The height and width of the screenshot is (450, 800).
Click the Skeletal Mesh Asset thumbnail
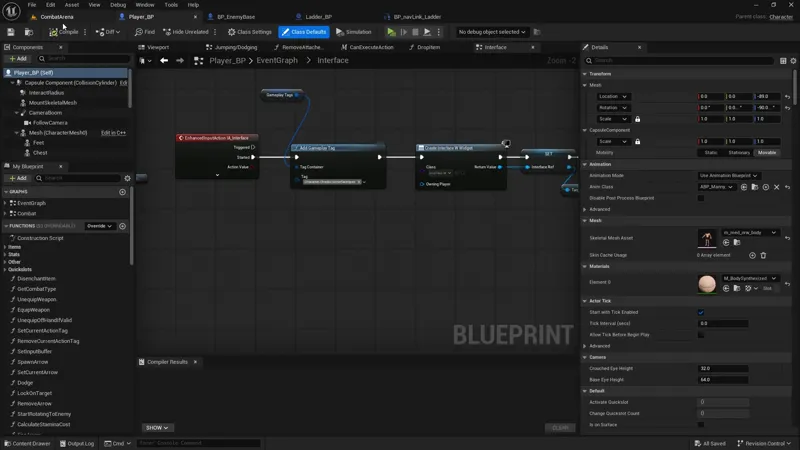pyautogui.click(x=707, y=238)
